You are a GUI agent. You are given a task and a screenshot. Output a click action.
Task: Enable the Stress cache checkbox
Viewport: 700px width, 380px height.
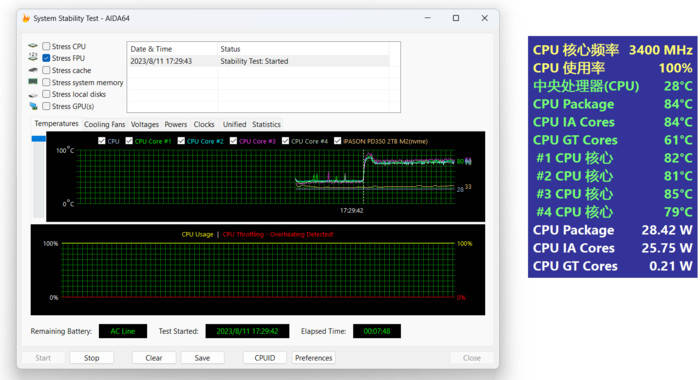46,70
